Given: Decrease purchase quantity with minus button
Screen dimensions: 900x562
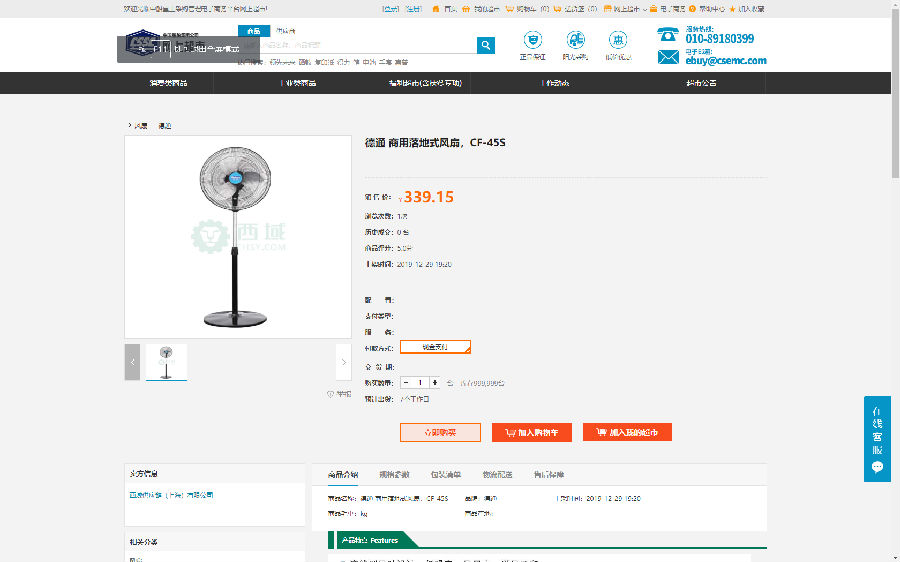Looking at the screenshot, I should pyautogui.click(x=406, y=382).
